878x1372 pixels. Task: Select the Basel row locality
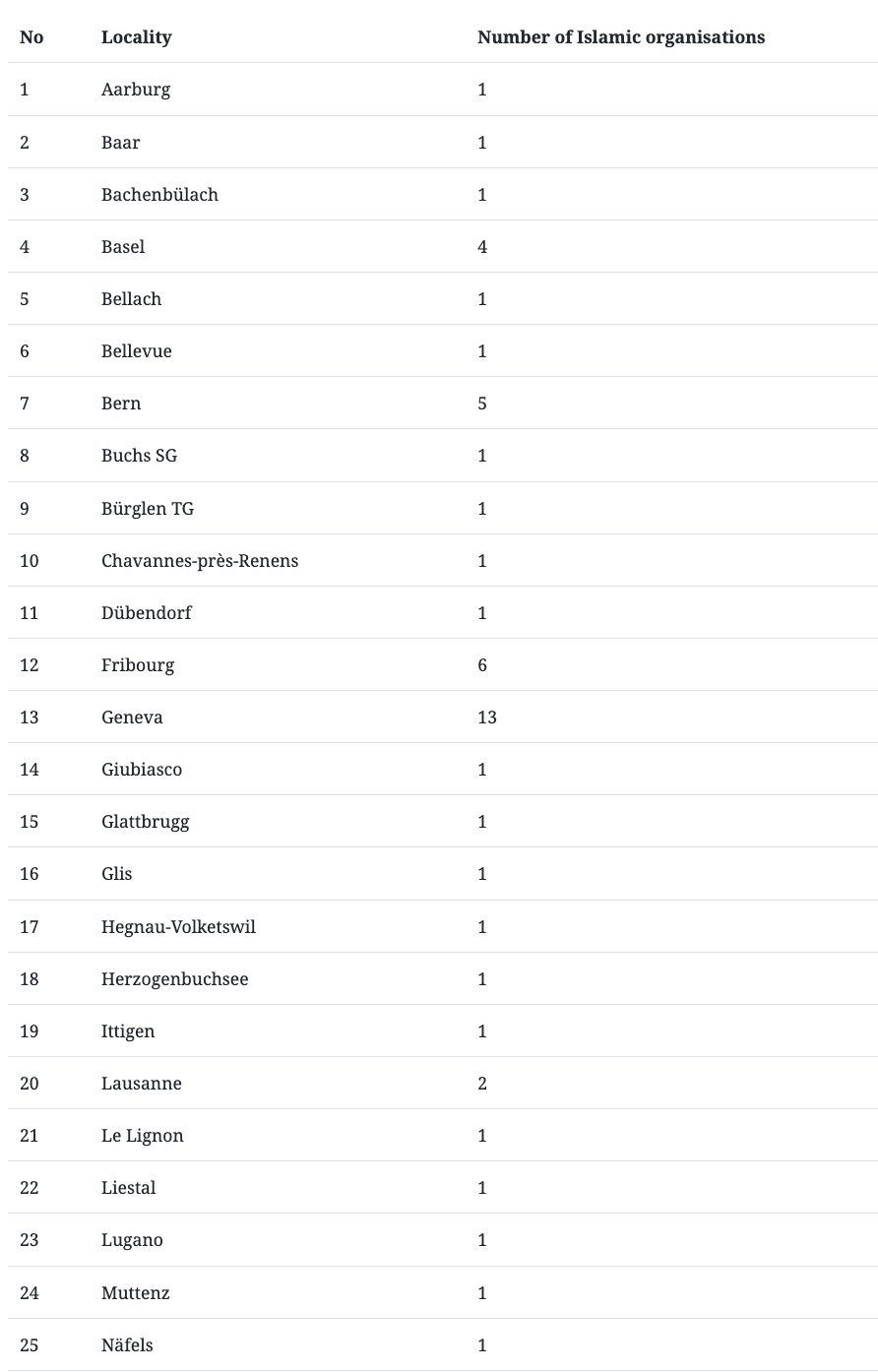pyautogui.click(x=123, y=247)
